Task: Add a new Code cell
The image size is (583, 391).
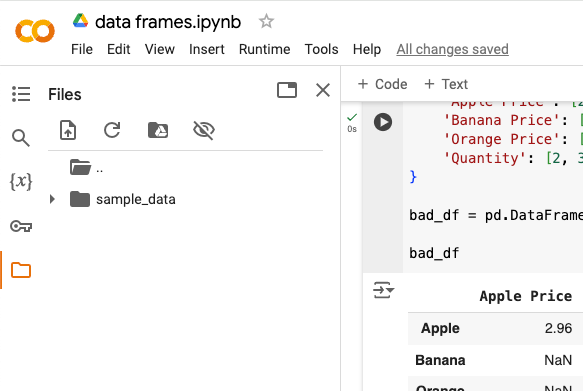Action: tap(382, 84)
